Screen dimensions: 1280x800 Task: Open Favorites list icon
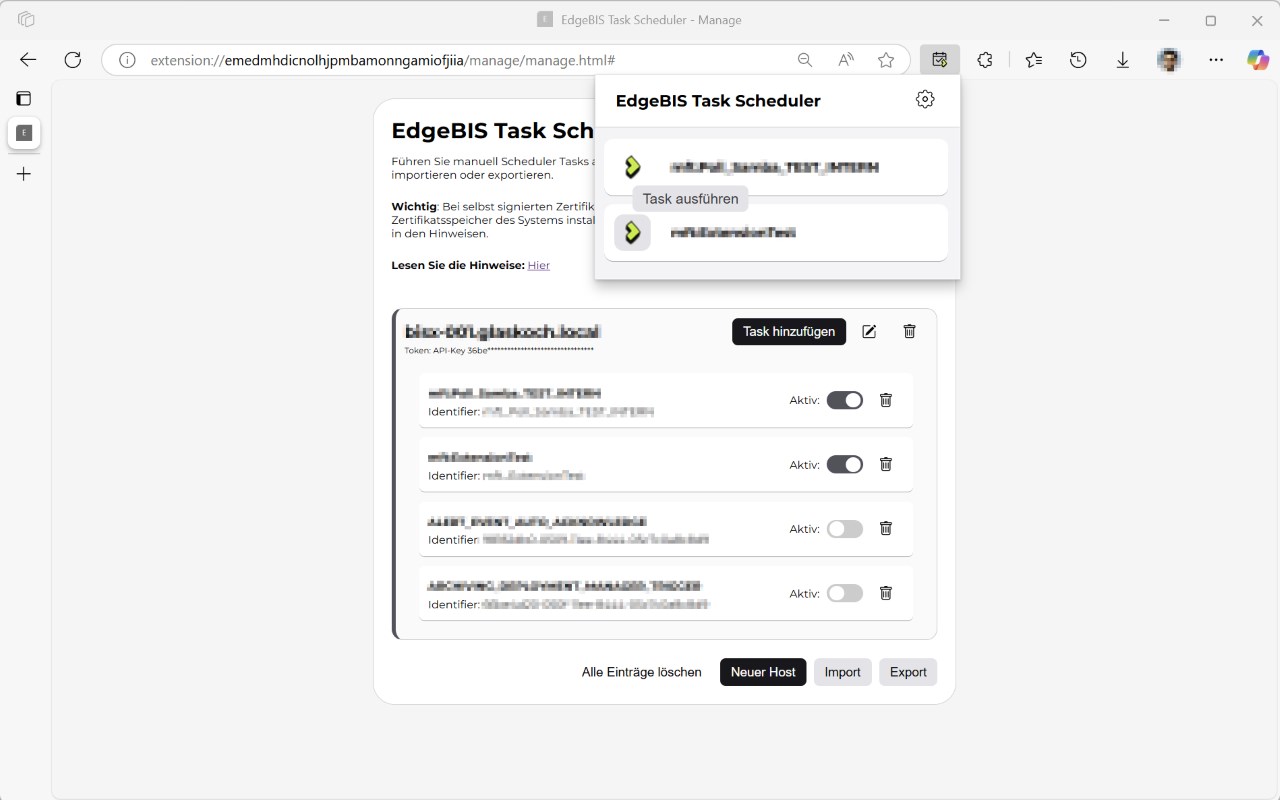[1034, 60]
